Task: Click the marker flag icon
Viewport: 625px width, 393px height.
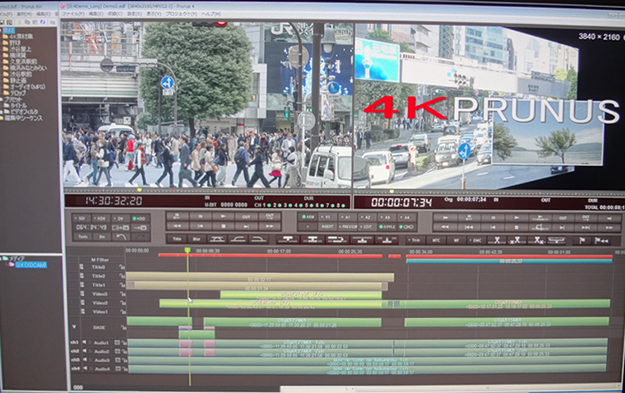Action: pyautogui.click(x=582, y=240)
